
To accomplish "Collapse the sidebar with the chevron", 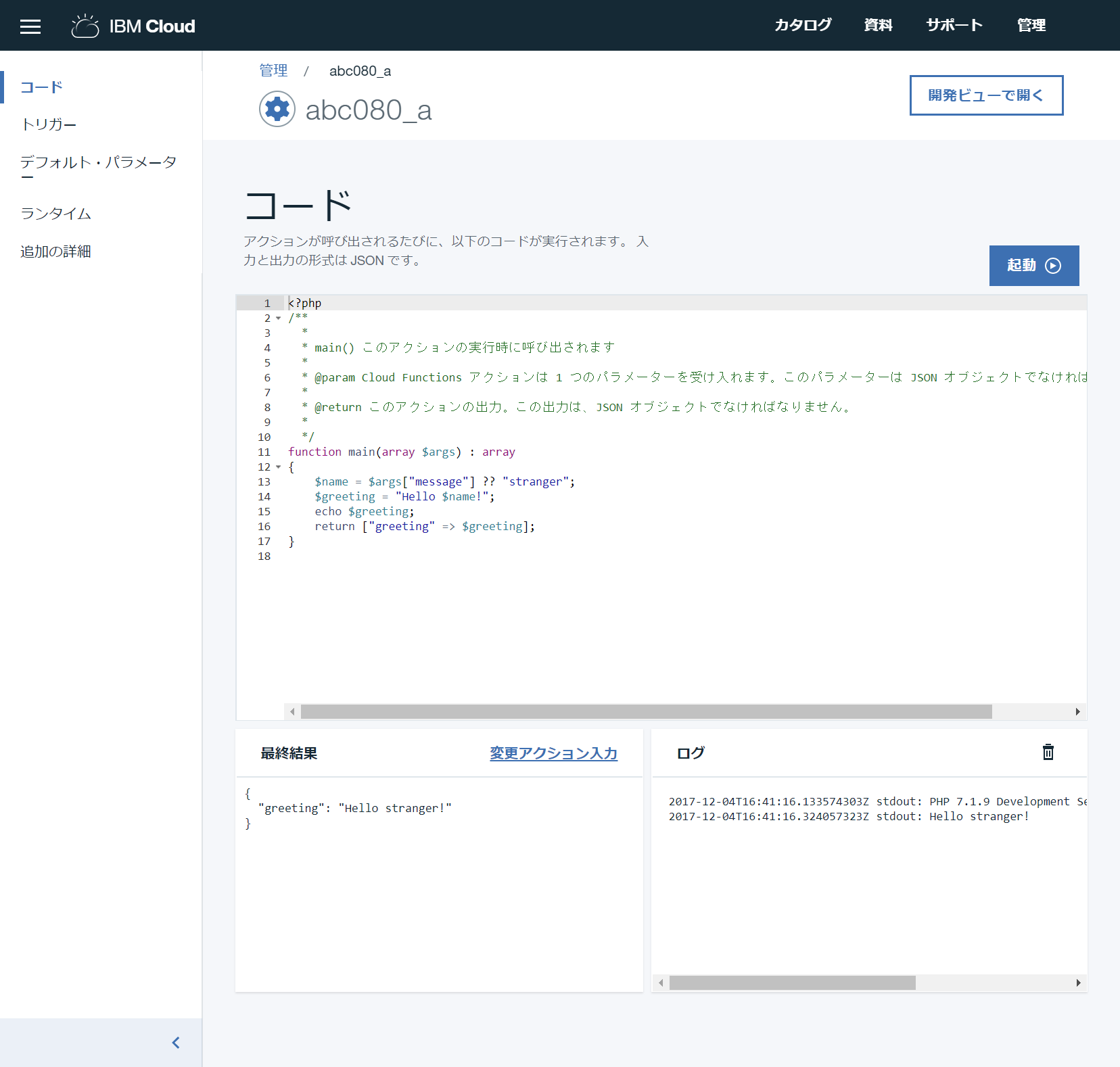I will [x=176, y=1043].
